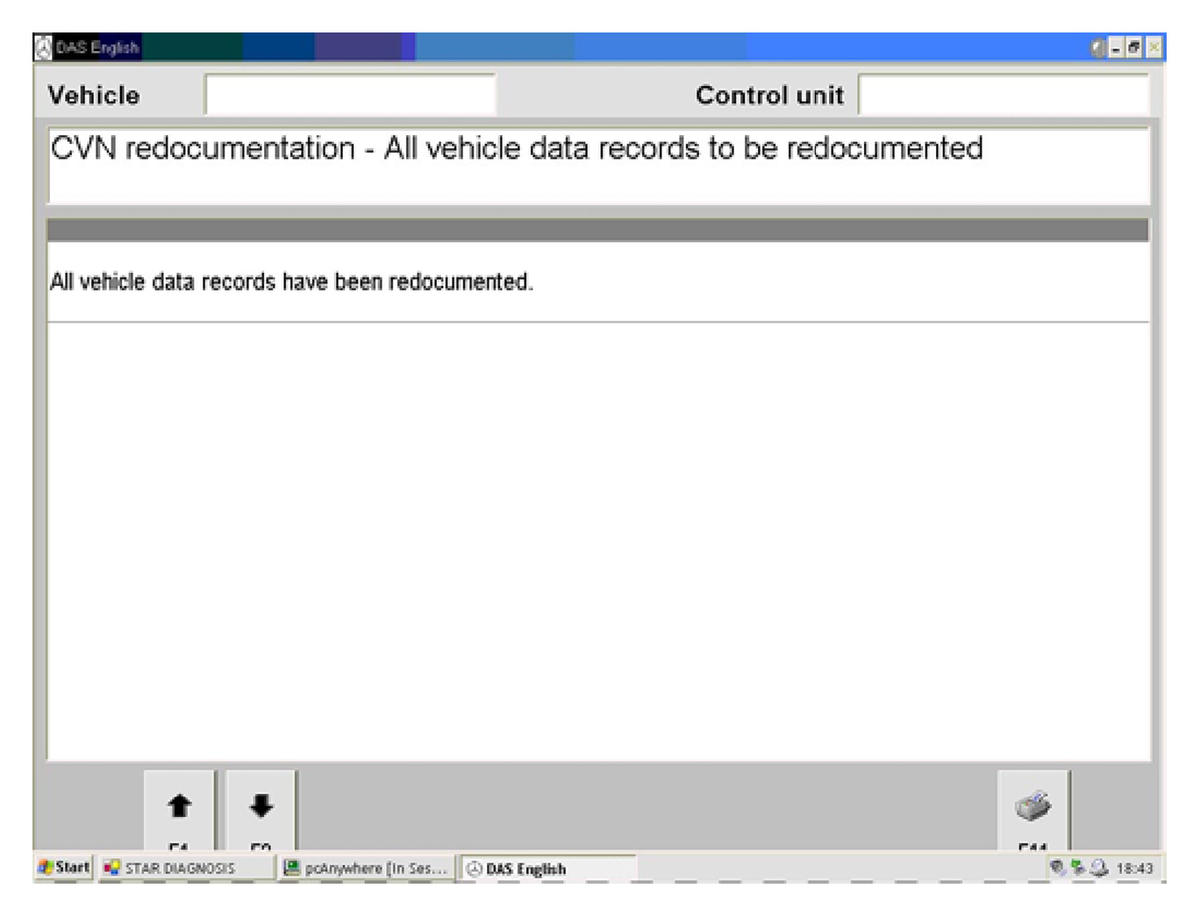Close the DAS English window
The height and width of the screenshot is (917, 1200).
tap(1154, 47)
